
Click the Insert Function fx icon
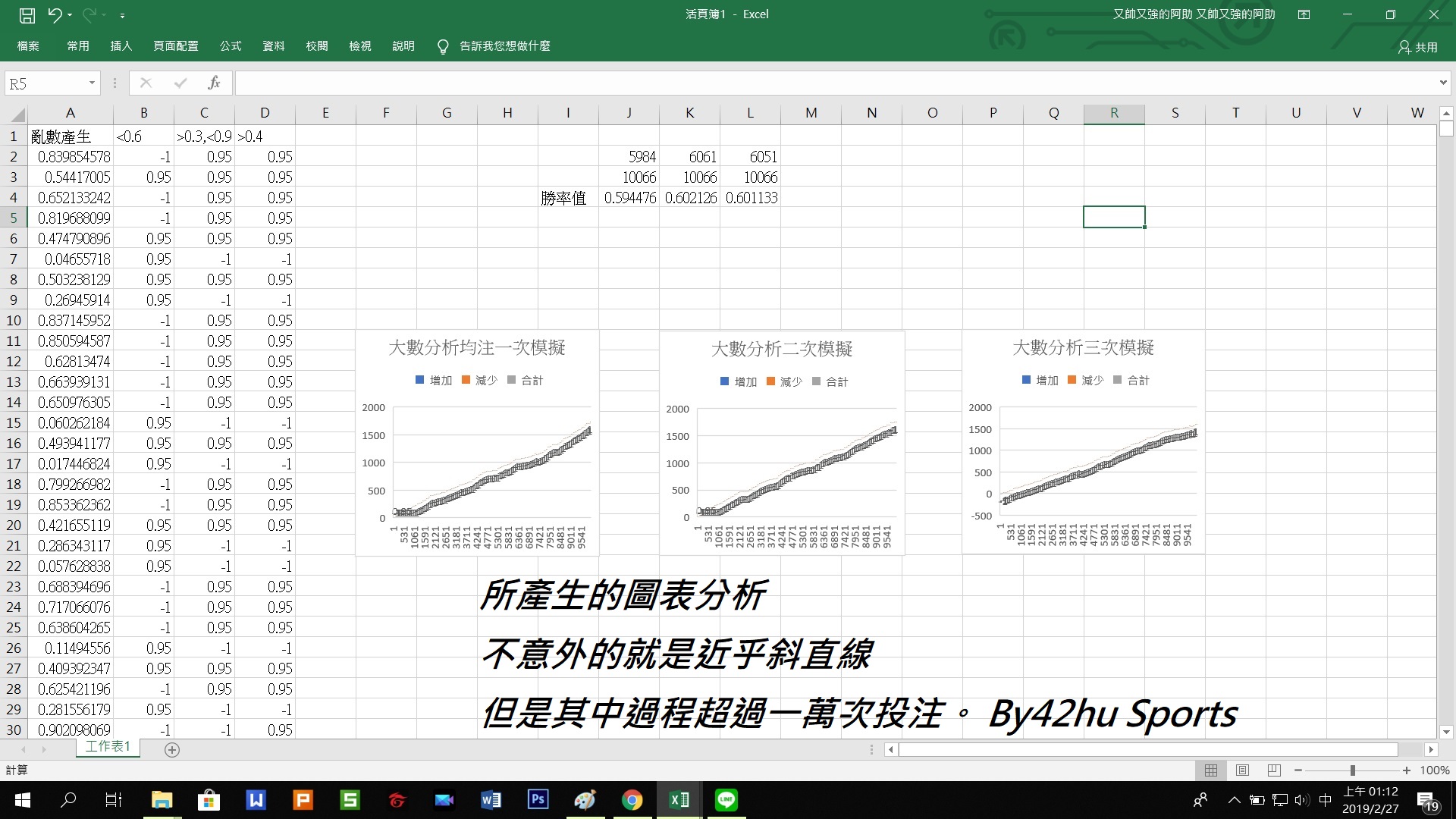(x=214, y=83)
